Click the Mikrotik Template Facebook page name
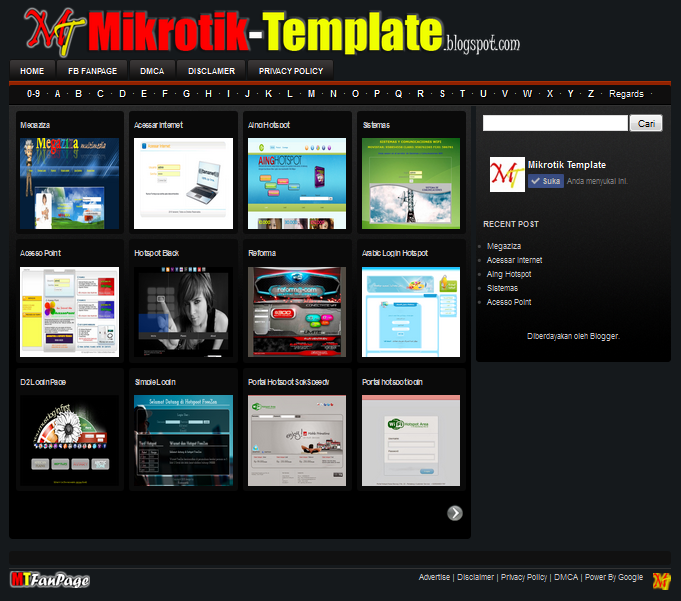681x601 pixels. click(566, 165)
